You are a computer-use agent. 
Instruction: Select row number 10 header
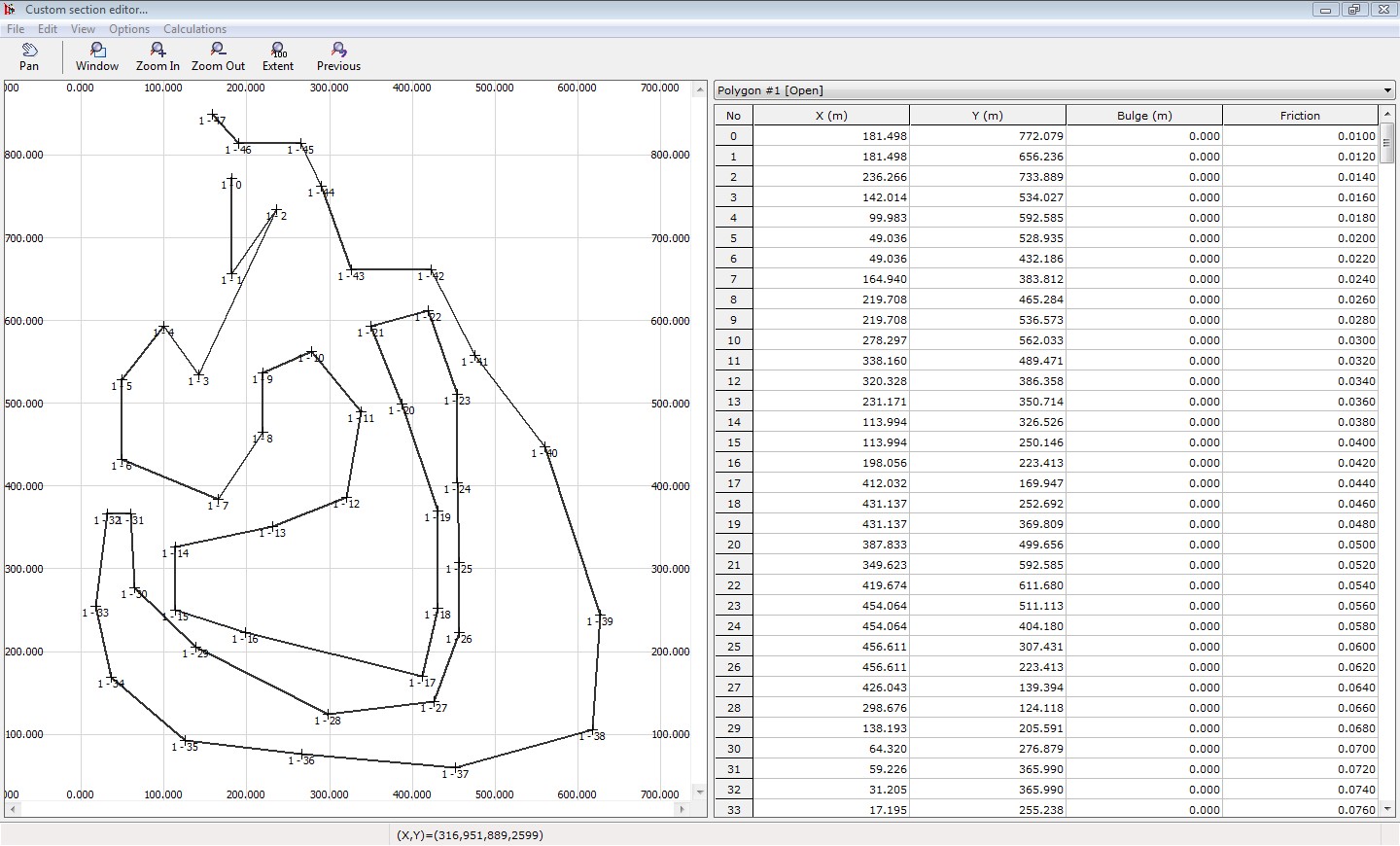(733, 340)
